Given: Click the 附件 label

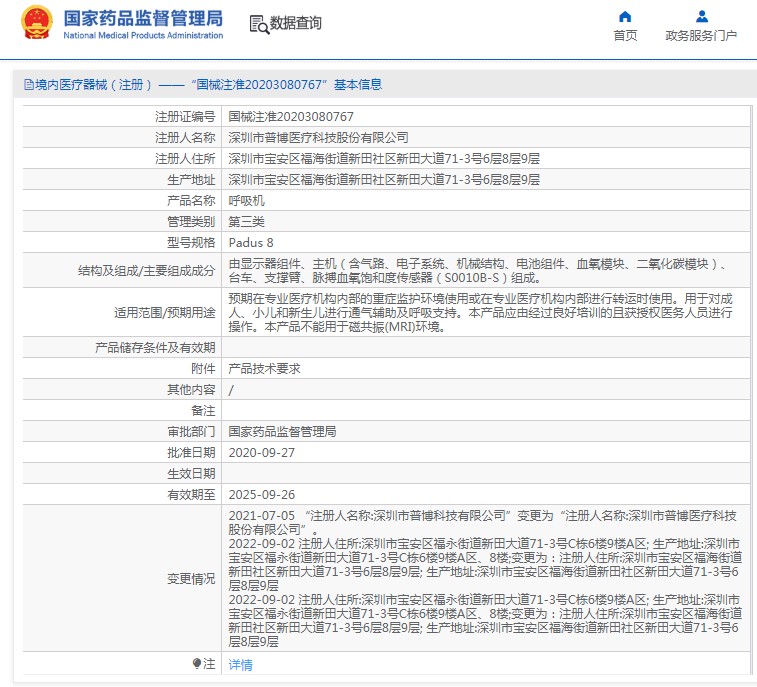Looking at the screenshot, I should tap(203, 368).
